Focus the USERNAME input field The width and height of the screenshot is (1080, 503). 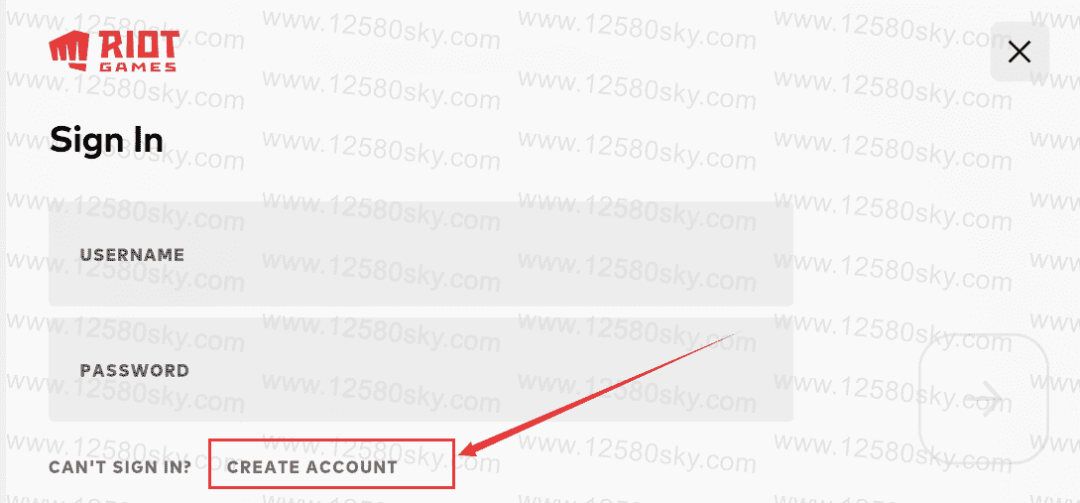tap(421, 254)
